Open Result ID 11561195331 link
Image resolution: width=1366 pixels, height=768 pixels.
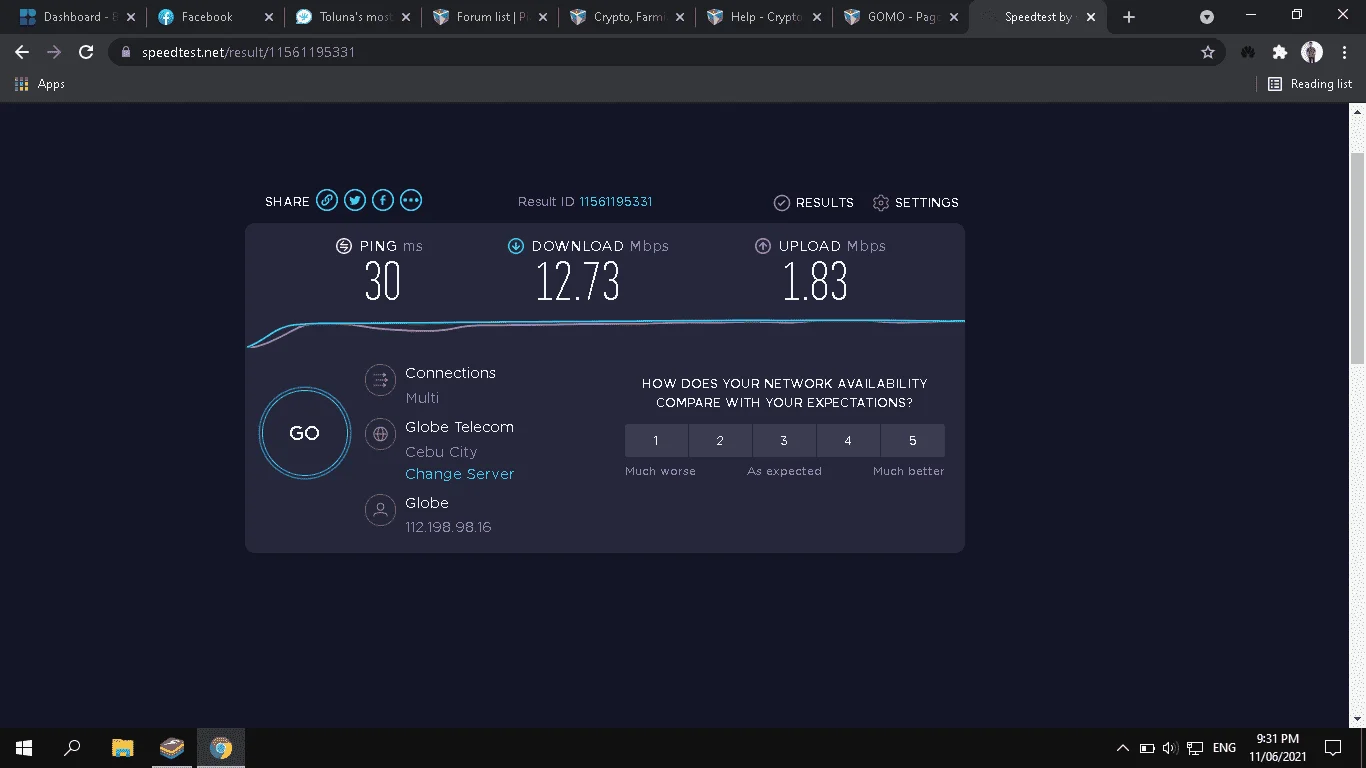[616, 202]
